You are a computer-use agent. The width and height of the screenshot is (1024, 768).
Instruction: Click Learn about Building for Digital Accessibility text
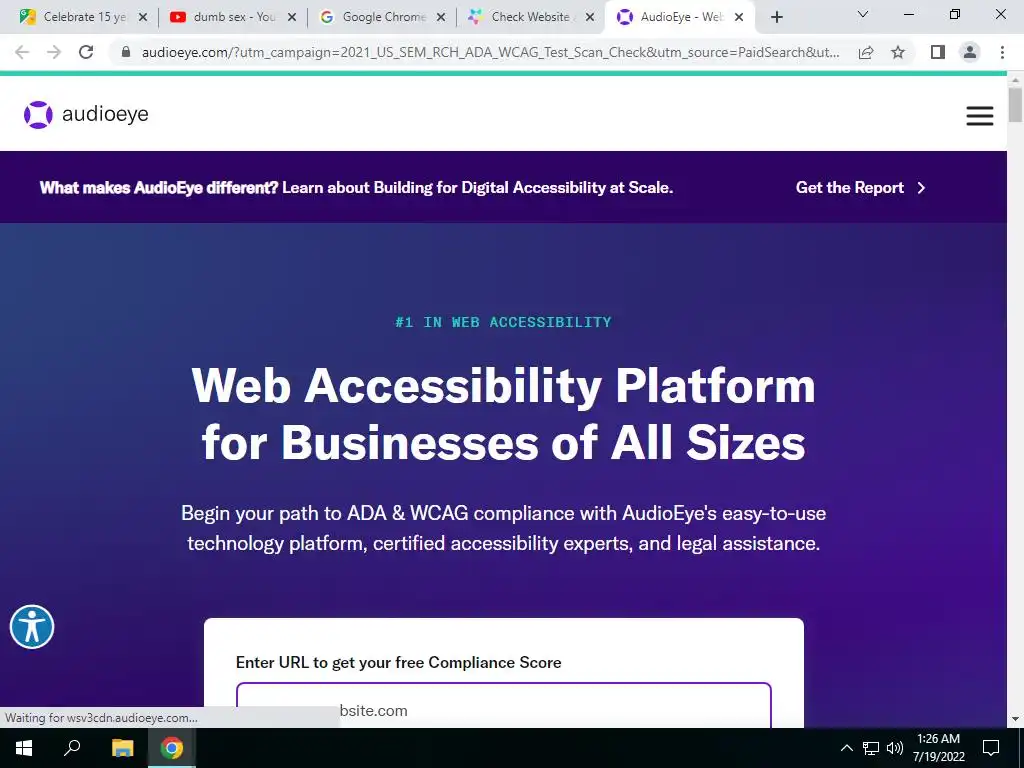click(x=477, y=187)
